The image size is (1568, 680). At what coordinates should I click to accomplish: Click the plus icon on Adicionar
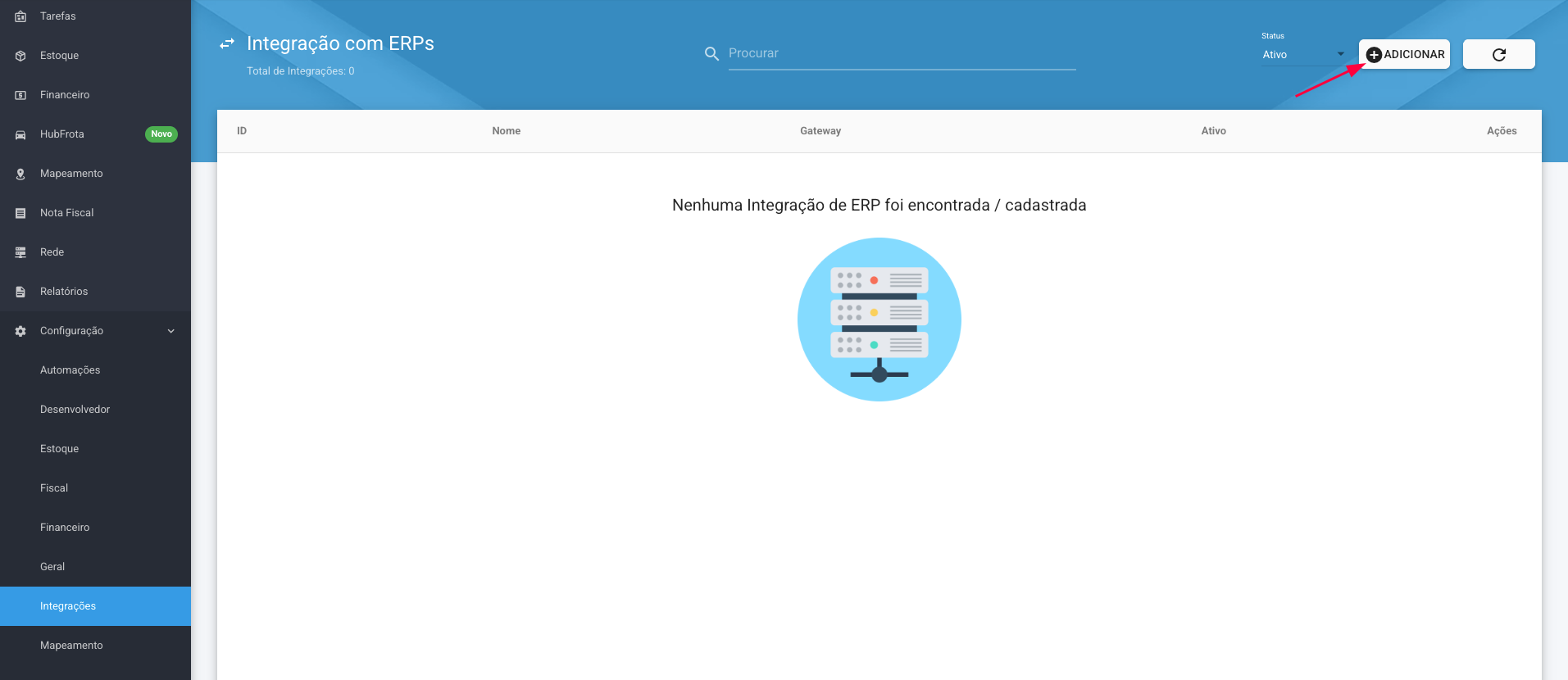coord(1374,55)
